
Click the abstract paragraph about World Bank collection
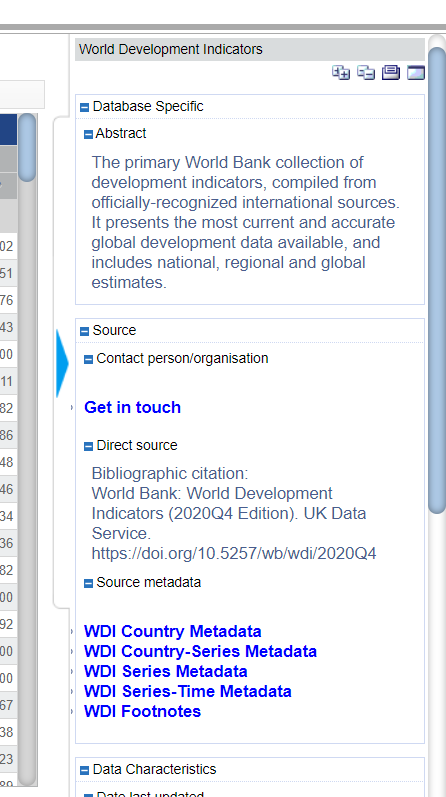point(246,222)
